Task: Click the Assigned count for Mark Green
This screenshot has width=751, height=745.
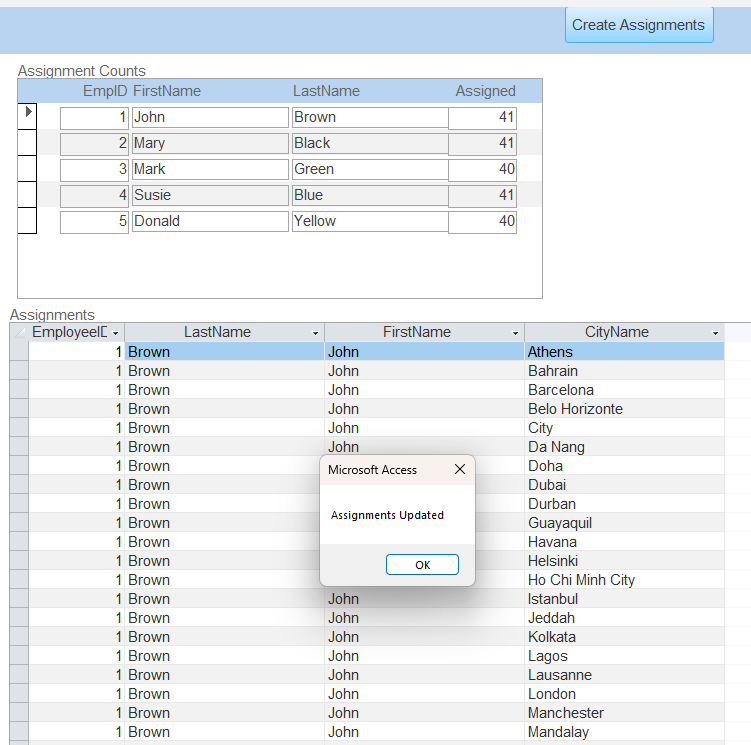Action: pyautogui.click(x=482, y=169)
